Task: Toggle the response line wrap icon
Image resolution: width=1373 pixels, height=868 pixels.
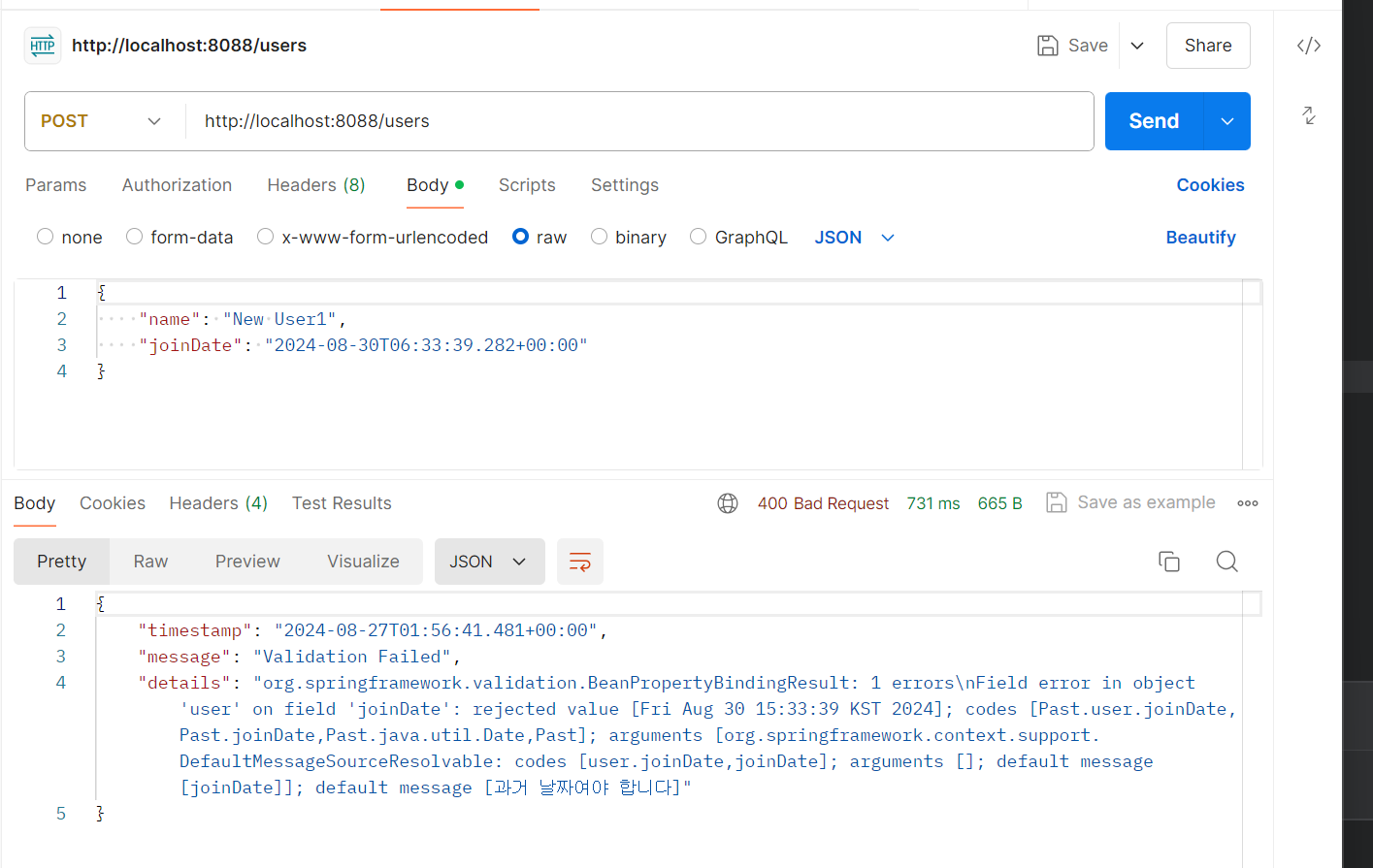Action: (580, 562)
